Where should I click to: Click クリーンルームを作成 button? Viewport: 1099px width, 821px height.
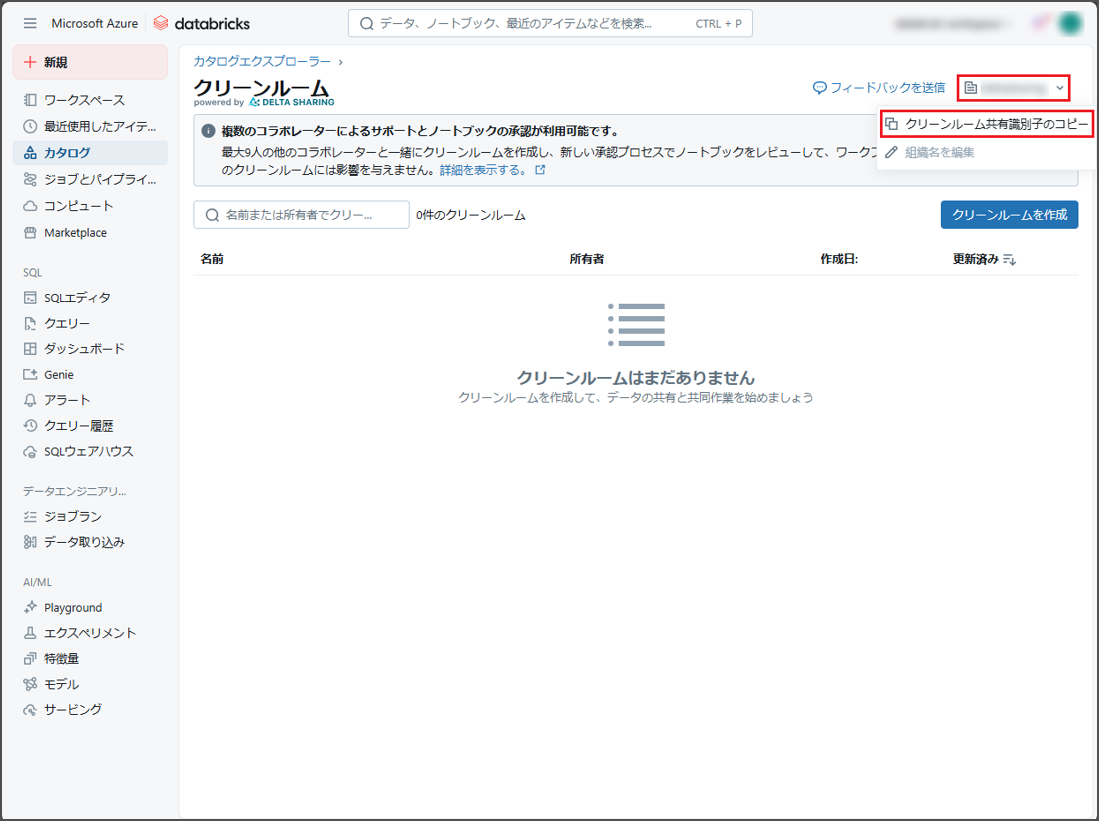click(1009, 215)
